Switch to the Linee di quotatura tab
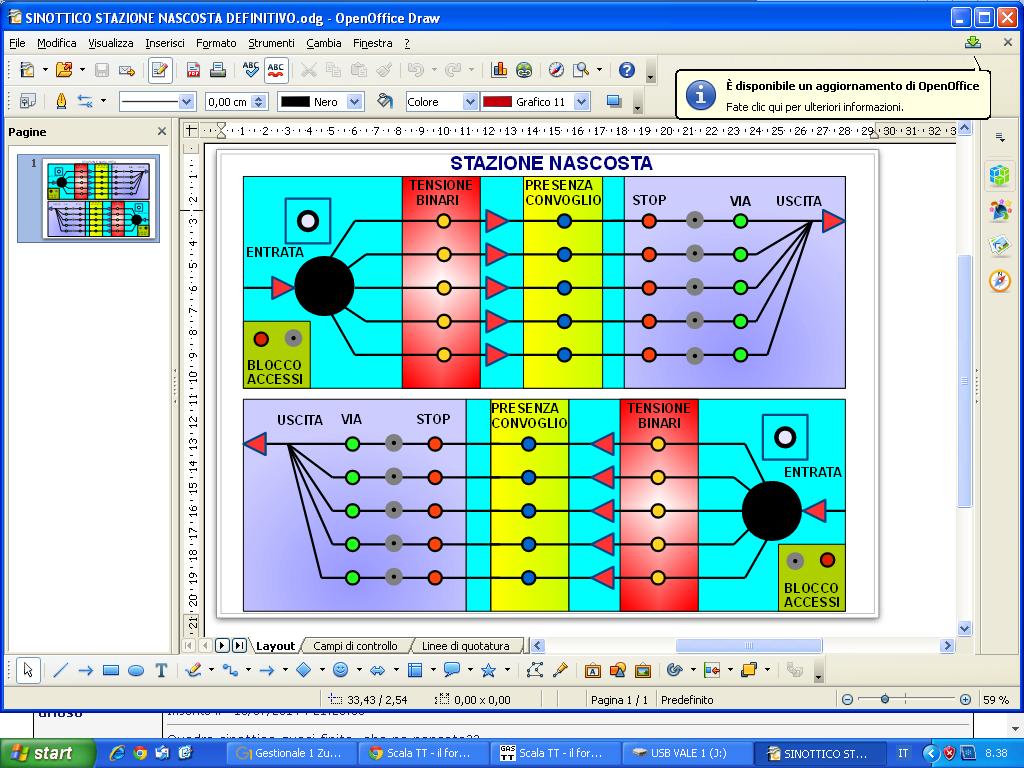 [x=465, y=646]
